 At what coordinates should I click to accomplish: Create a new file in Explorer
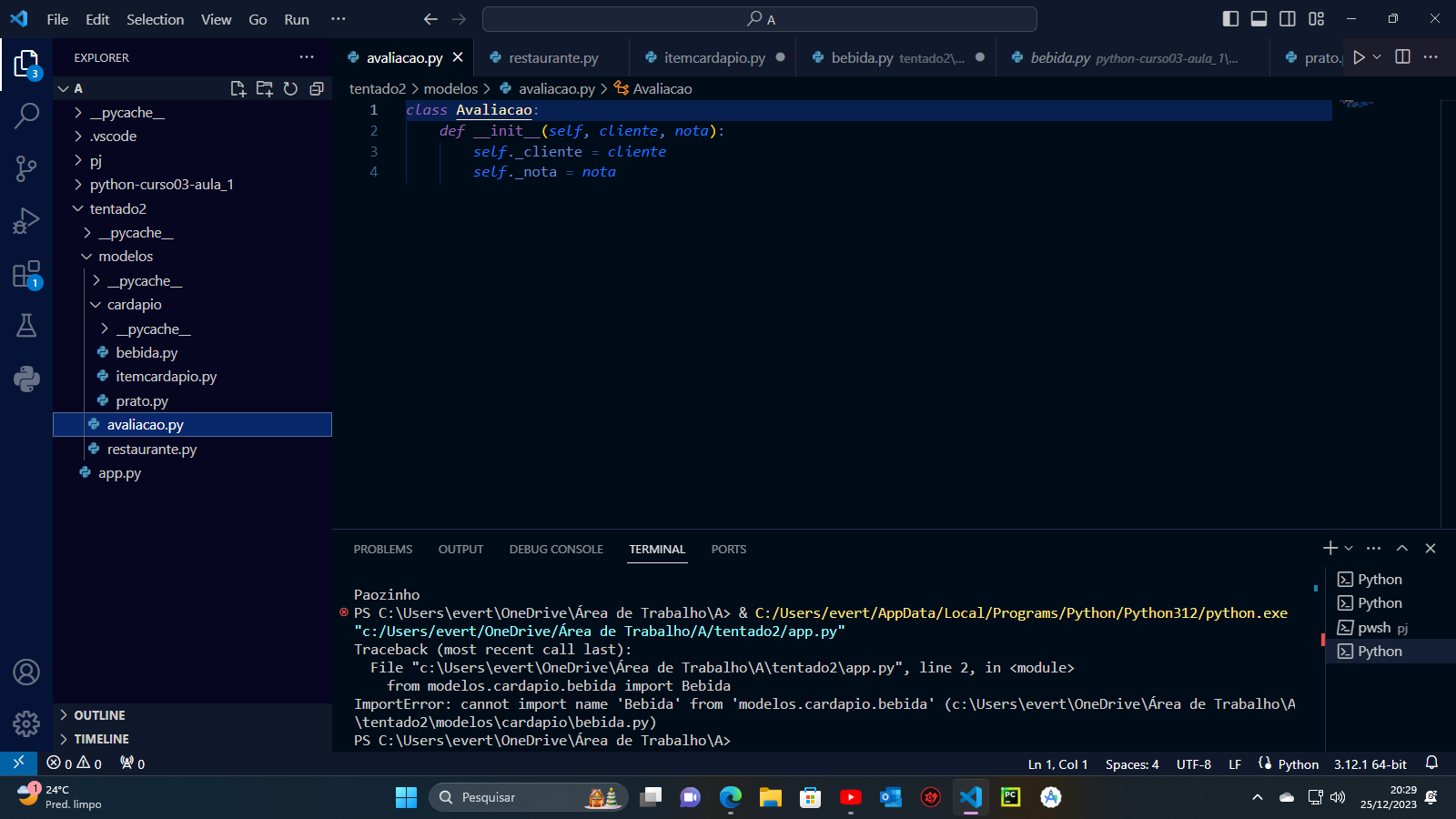click(x=238, y=88)
